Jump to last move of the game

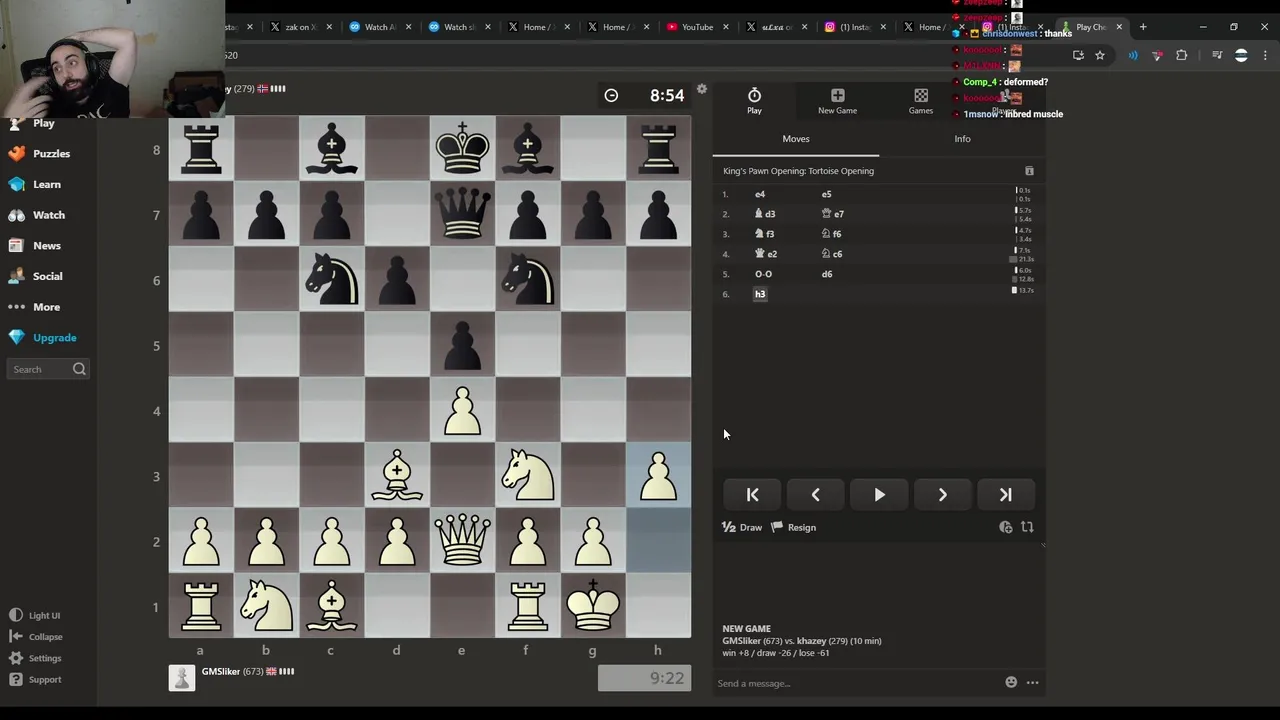1005,495
